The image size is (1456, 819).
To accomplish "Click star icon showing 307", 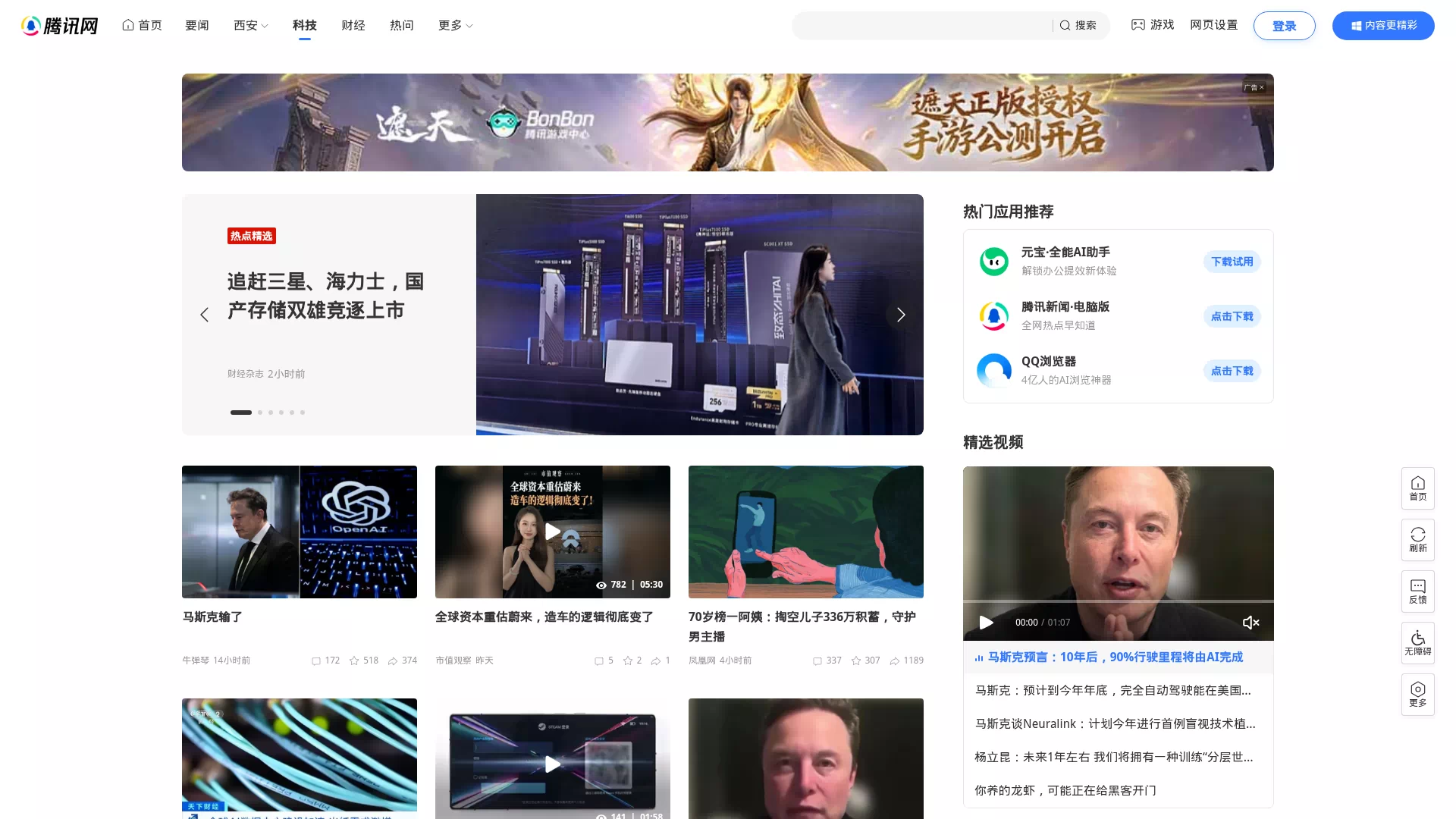I will pyautogui.click(x=856, y=661).
